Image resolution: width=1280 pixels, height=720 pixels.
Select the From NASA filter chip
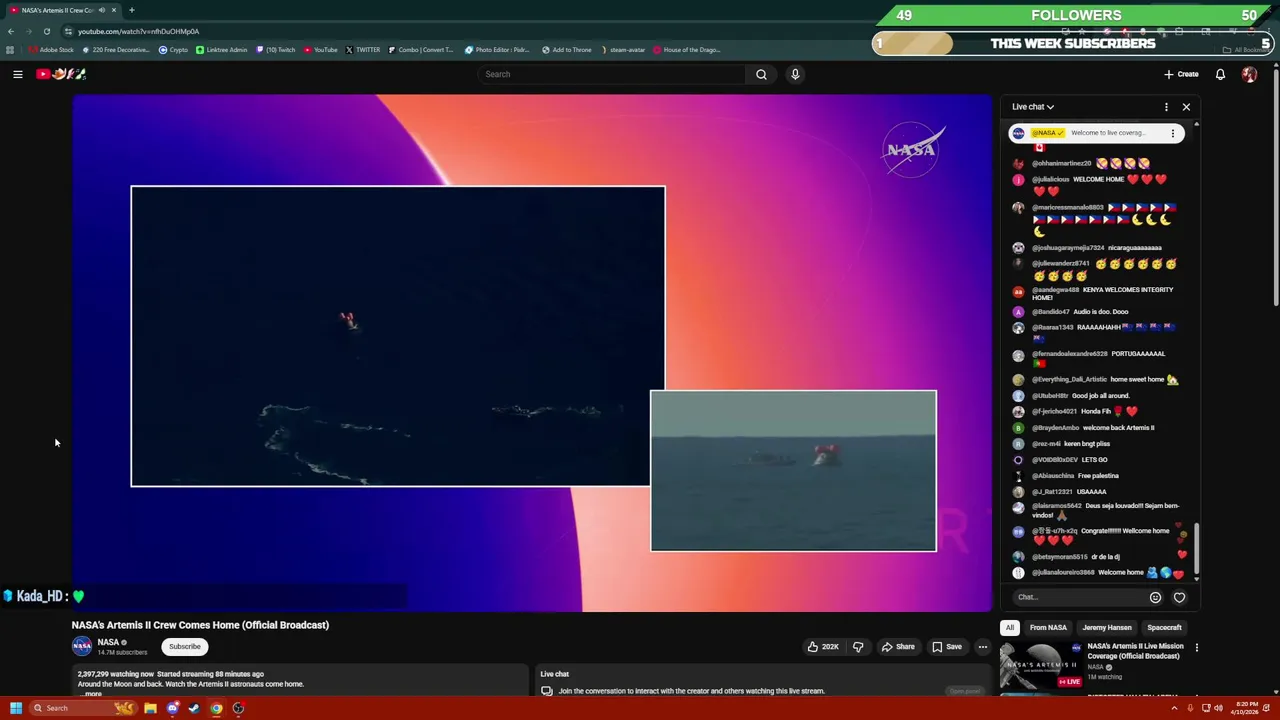coord(1048,627)
